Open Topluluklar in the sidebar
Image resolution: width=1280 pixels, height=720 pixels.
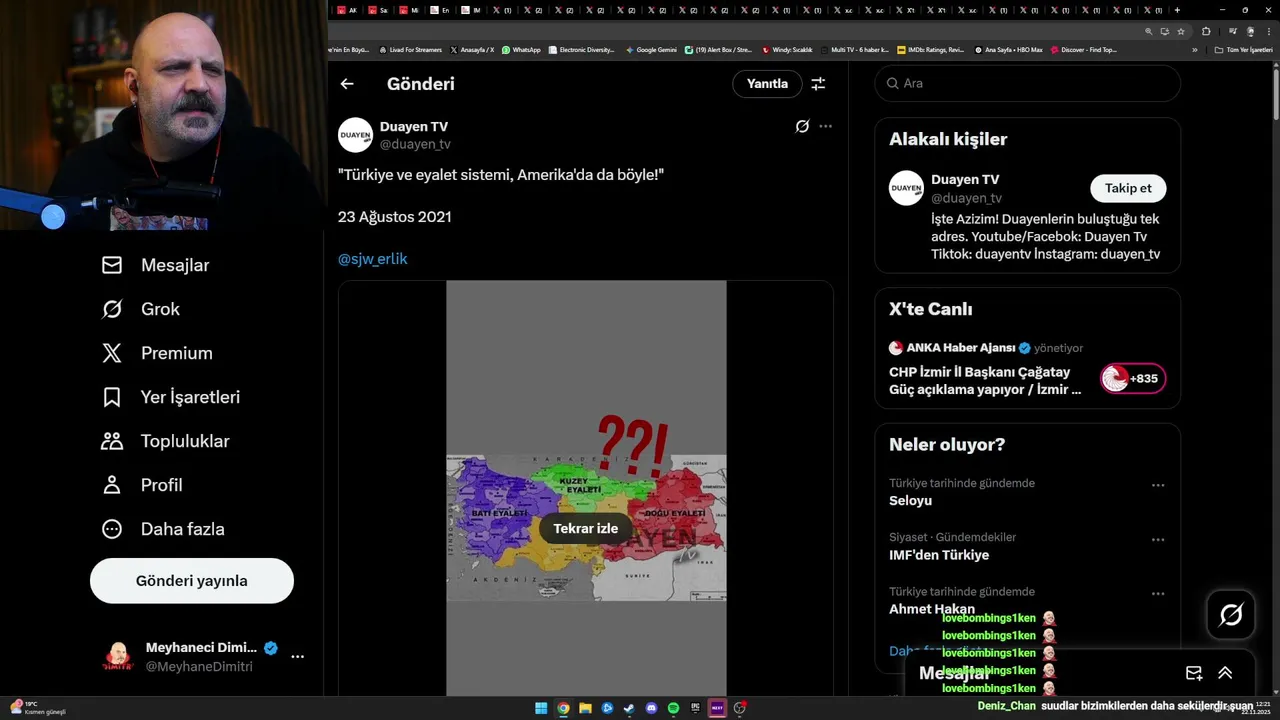click(165, 441)
